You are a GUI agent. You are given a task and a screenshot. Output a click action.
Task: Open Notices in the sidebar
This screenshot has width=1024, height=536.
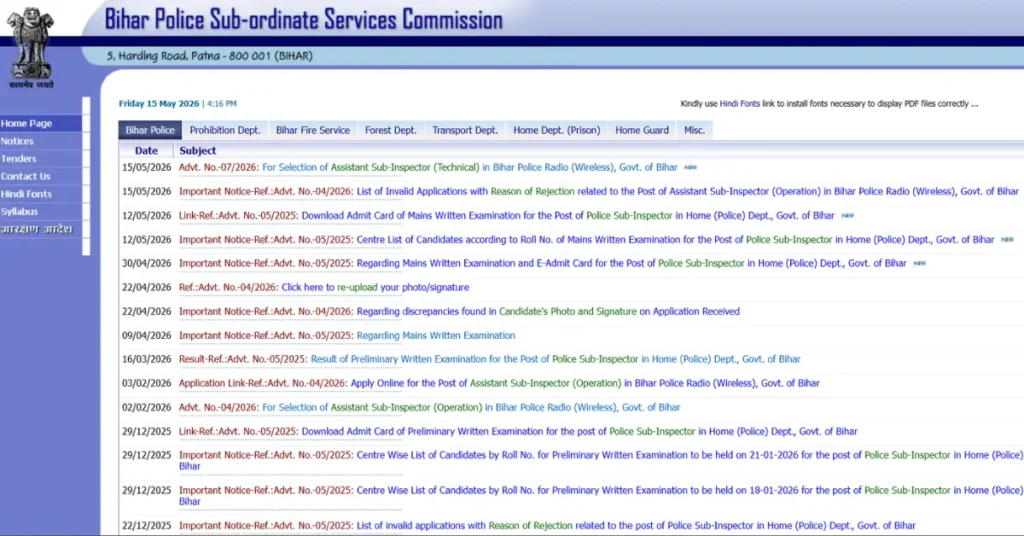pyautogui.click(x=17, y=141)
